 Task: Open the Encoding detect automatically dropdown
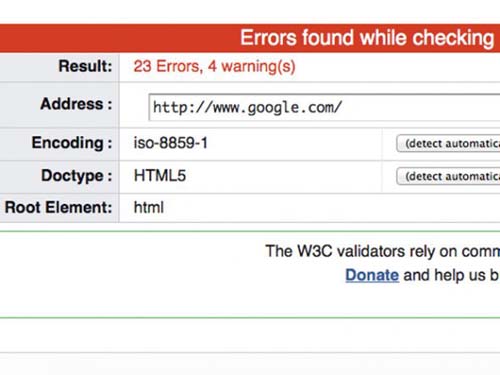pos(448,144)
